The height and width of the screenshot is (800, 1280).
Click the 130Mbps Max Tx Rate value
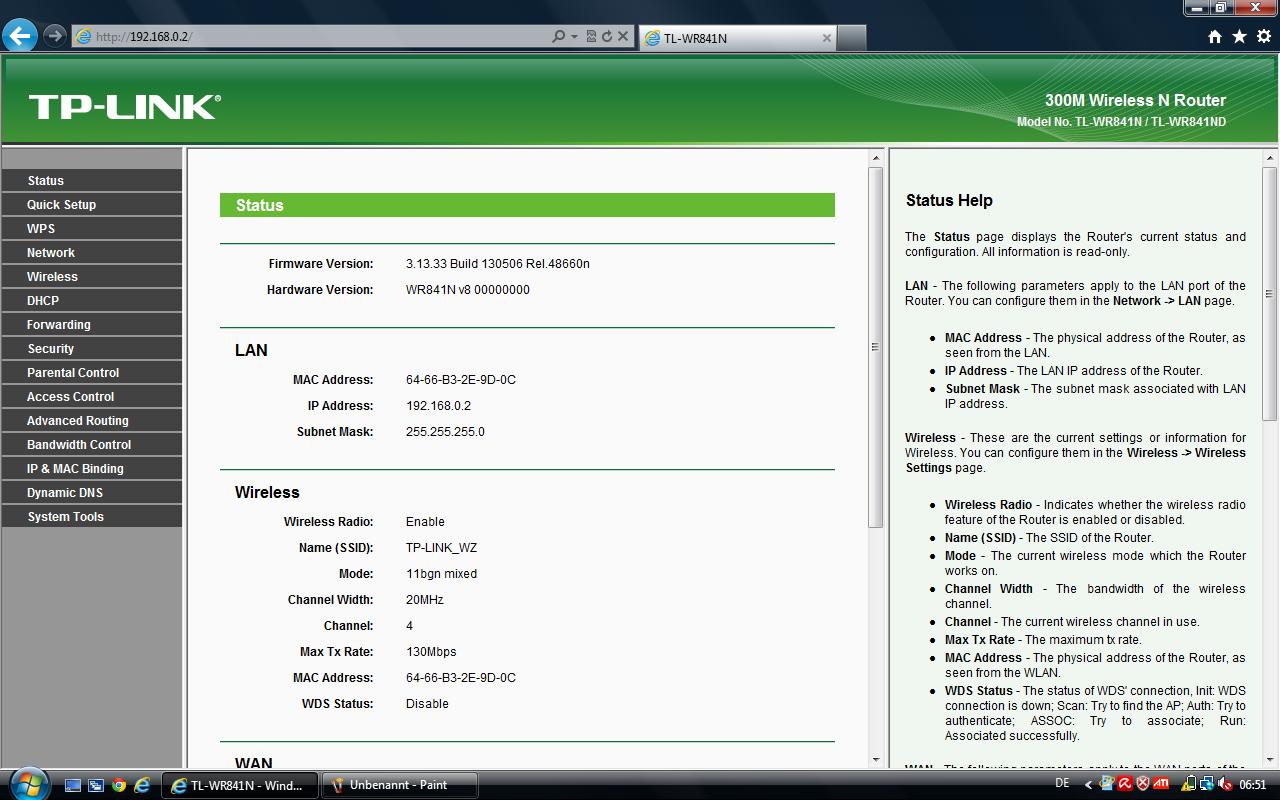coord(431,652)
